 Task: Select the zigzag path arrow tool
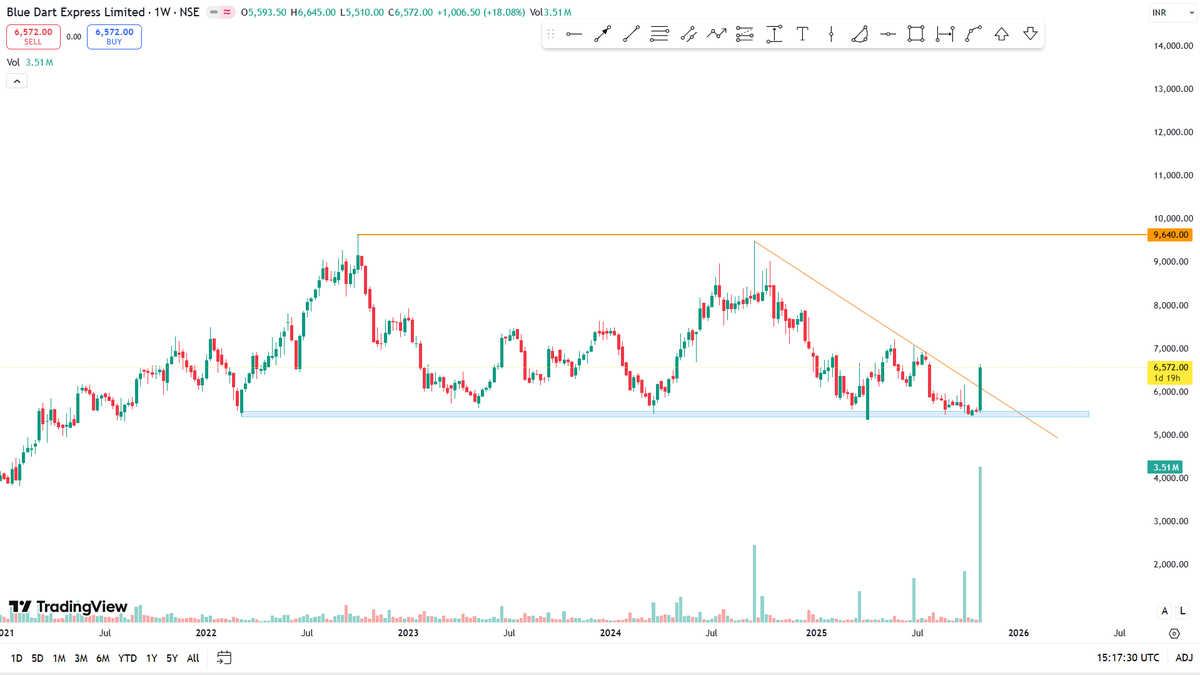tap(716, 35)
